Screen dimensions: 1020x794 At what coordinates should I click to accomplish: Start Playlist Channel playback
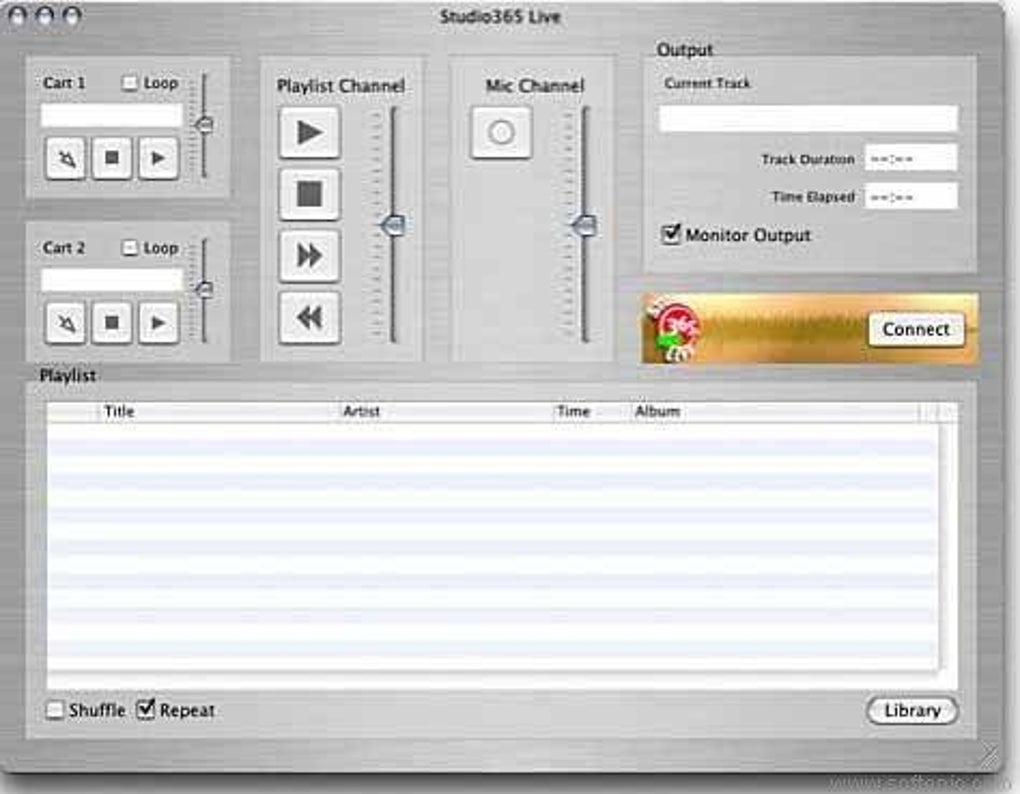[x=310, y=133]
